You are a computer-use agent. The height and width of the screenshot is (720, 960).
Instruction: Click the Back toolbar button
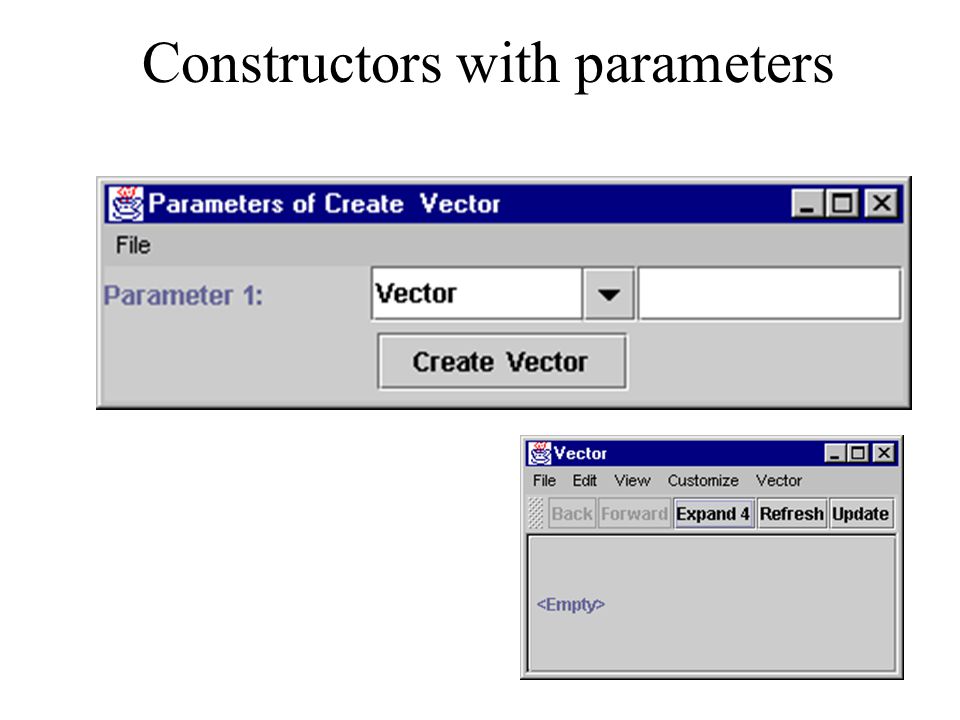572,513
